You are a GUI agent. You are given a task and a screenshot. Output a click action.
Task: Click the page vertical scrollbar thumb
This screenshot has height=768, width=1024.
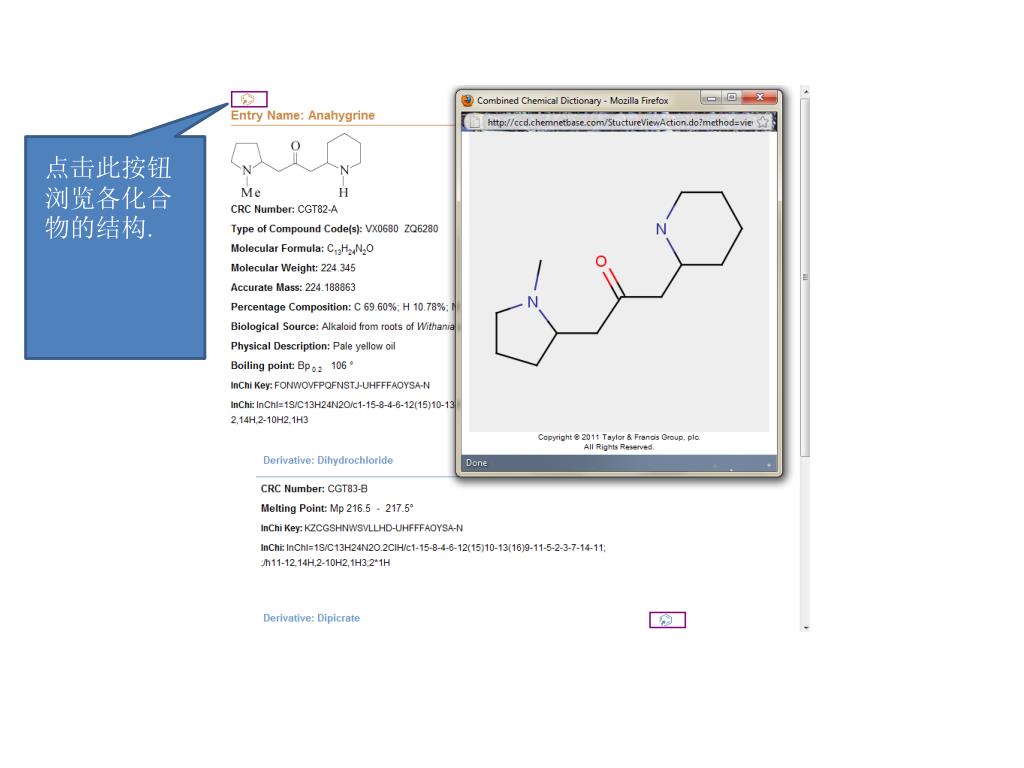(805, 278)
